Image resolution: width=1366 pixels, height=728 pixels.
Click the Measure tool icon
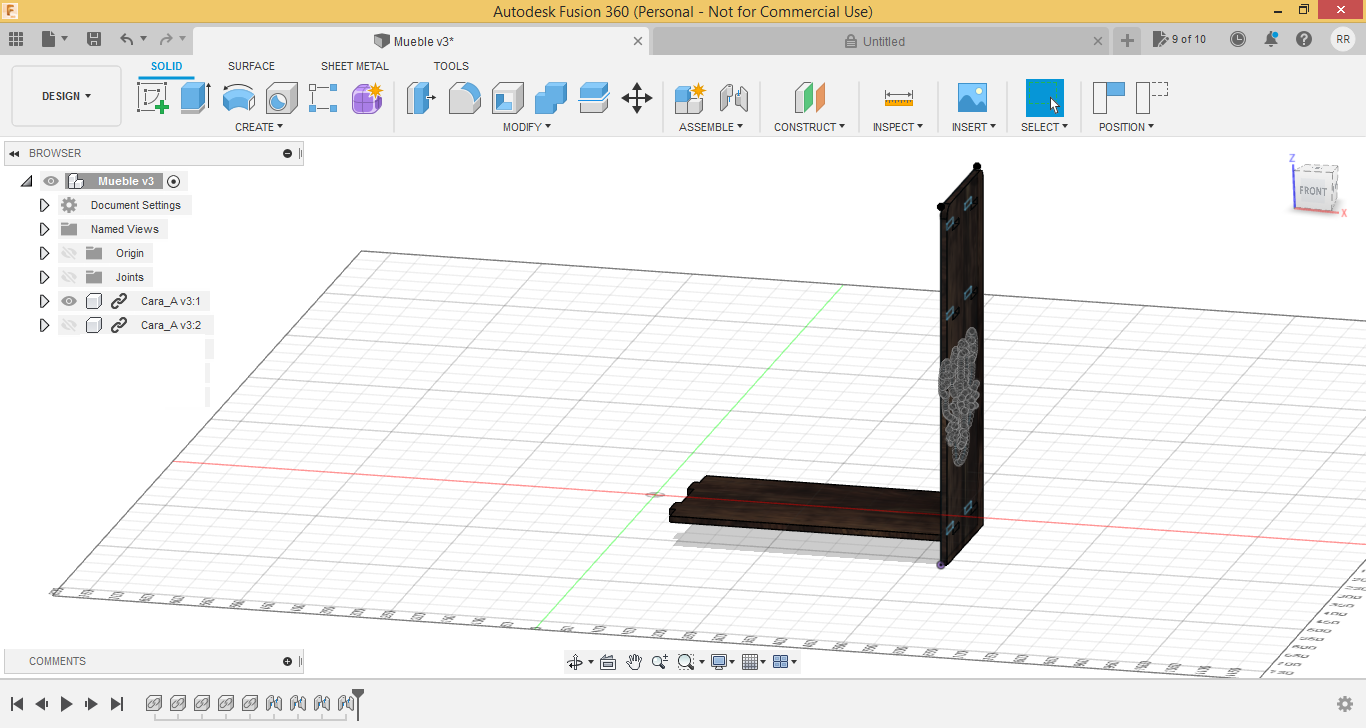click(x=898, y=98)
